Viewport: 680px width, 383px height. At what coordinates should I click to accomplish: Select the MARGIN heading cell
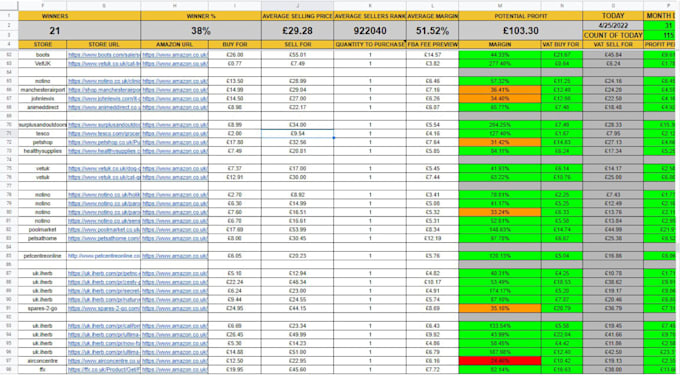coord(500,45)
